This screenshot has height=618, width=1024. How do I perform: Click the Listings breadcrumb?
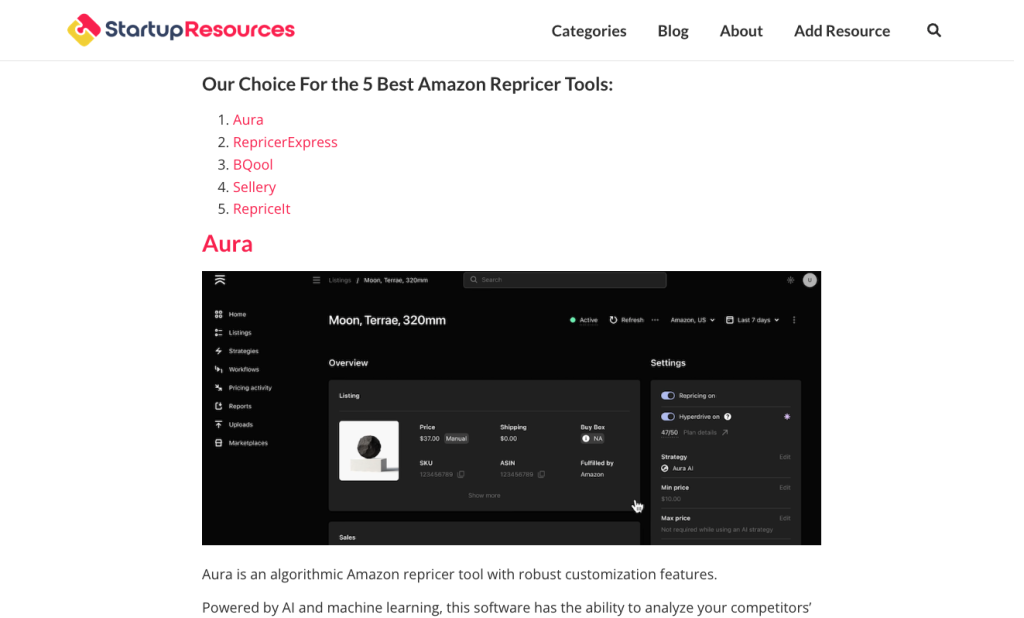point(340,280)
